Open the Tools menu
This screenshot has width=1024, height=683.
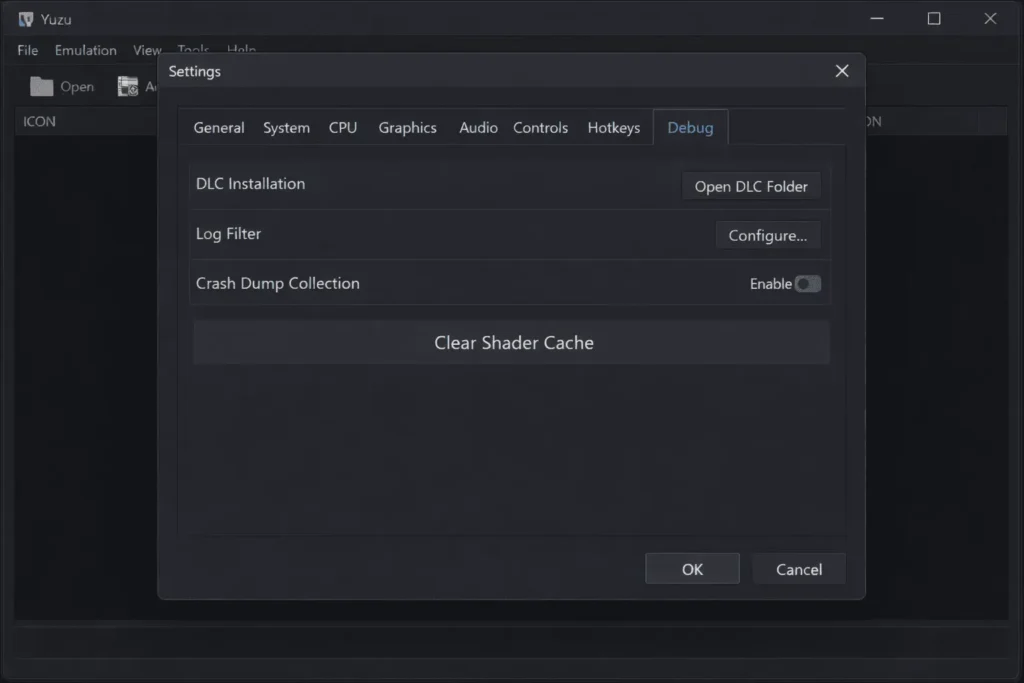click(192, 50)
